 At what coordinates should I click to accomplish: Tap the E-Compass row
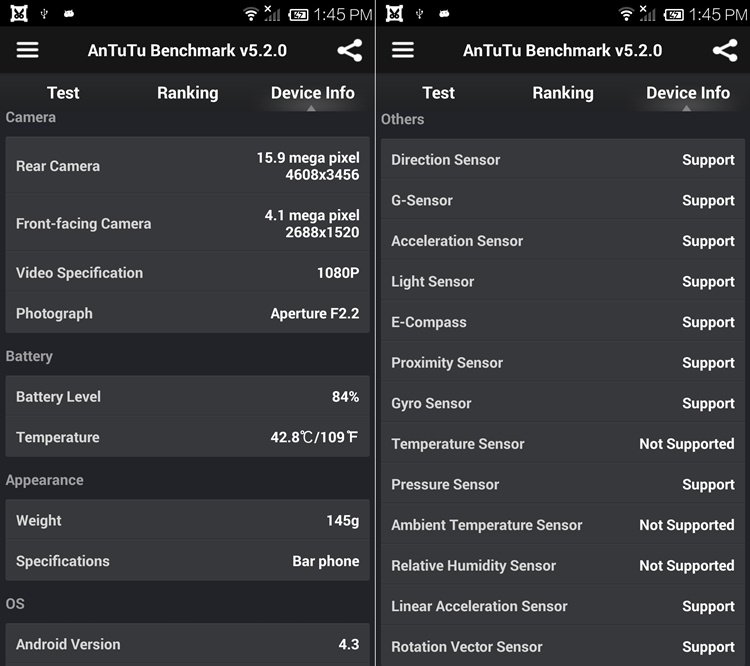[x=563, y=322]
